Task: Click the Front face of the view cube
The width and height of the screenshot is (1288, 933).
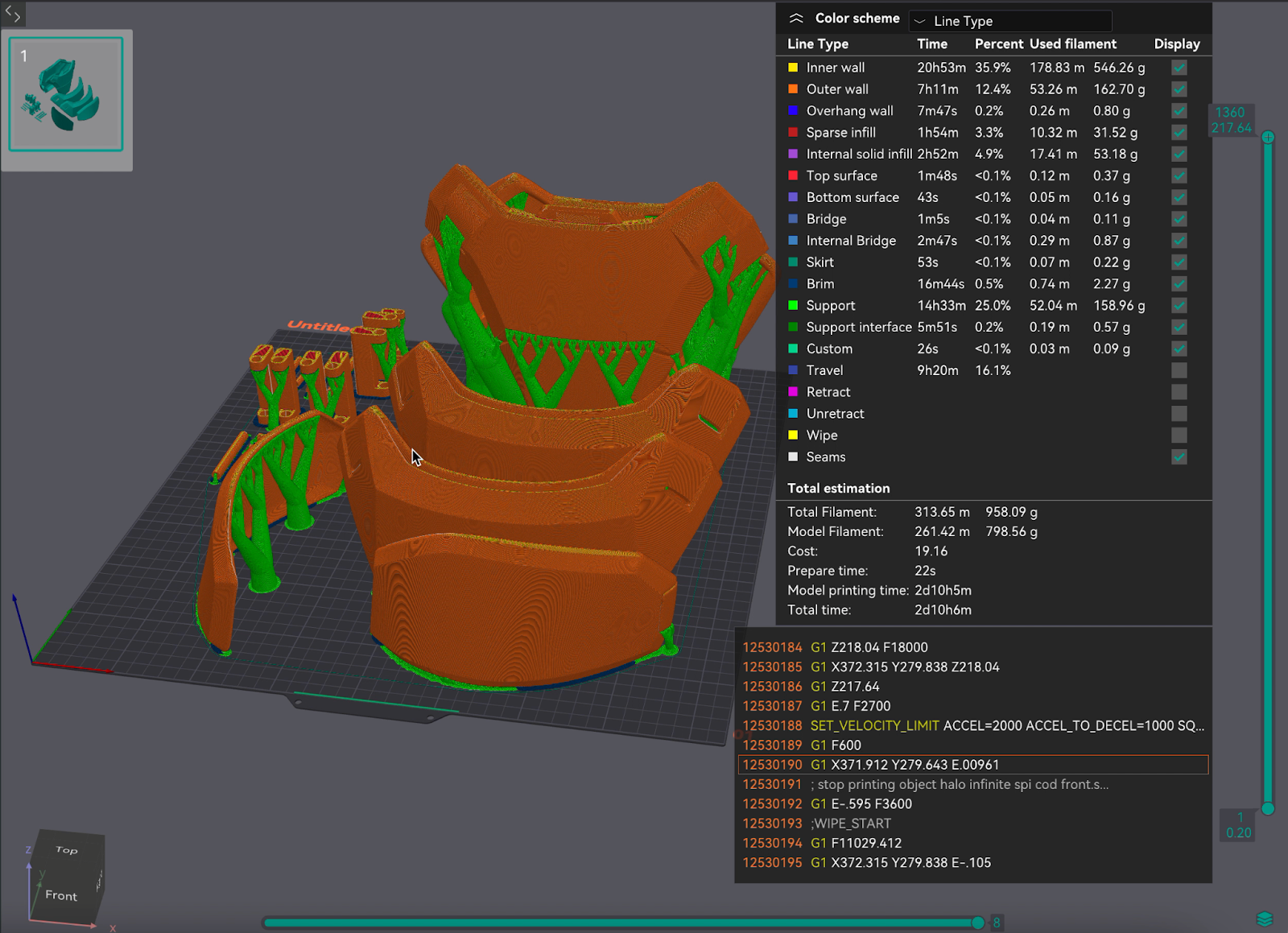Action: click(61, 895)
